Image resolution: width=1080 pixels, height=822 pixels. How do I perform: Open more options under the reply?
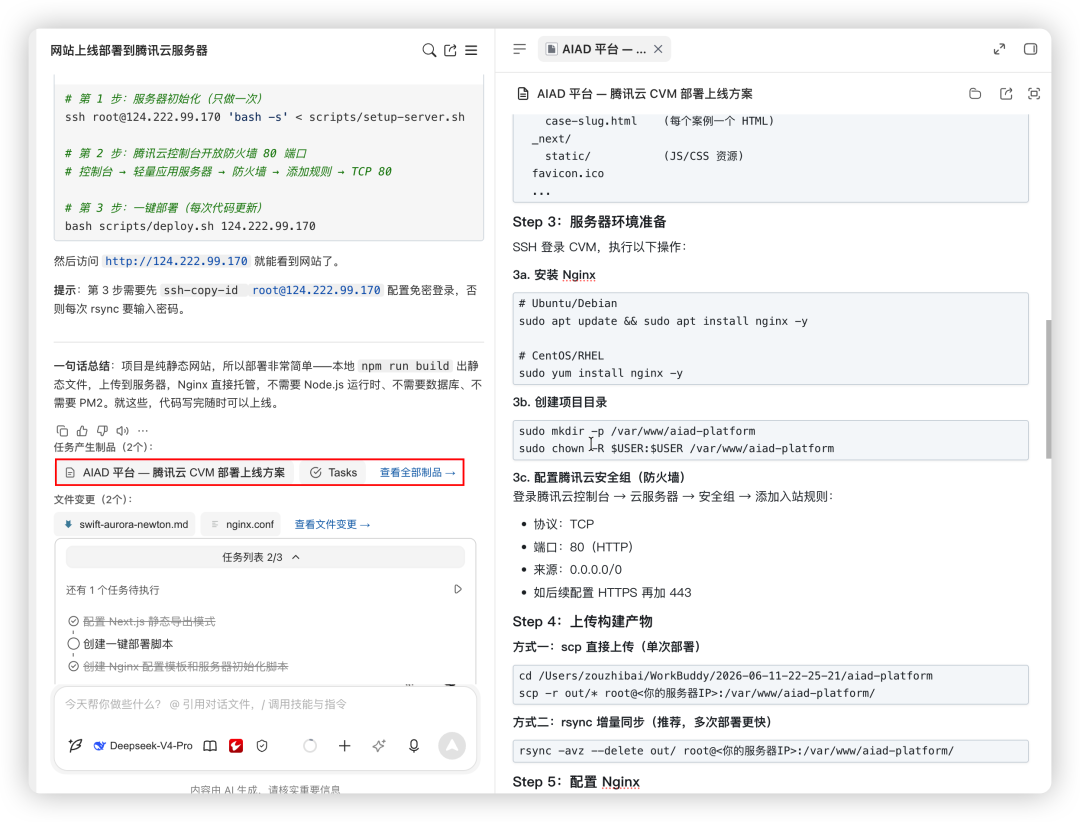[143, 431]
